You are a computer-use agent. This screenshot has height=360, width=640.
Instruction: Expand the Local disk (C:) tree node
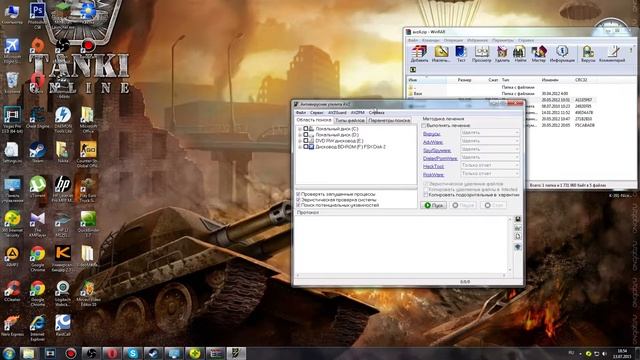(x=300, y=129)
